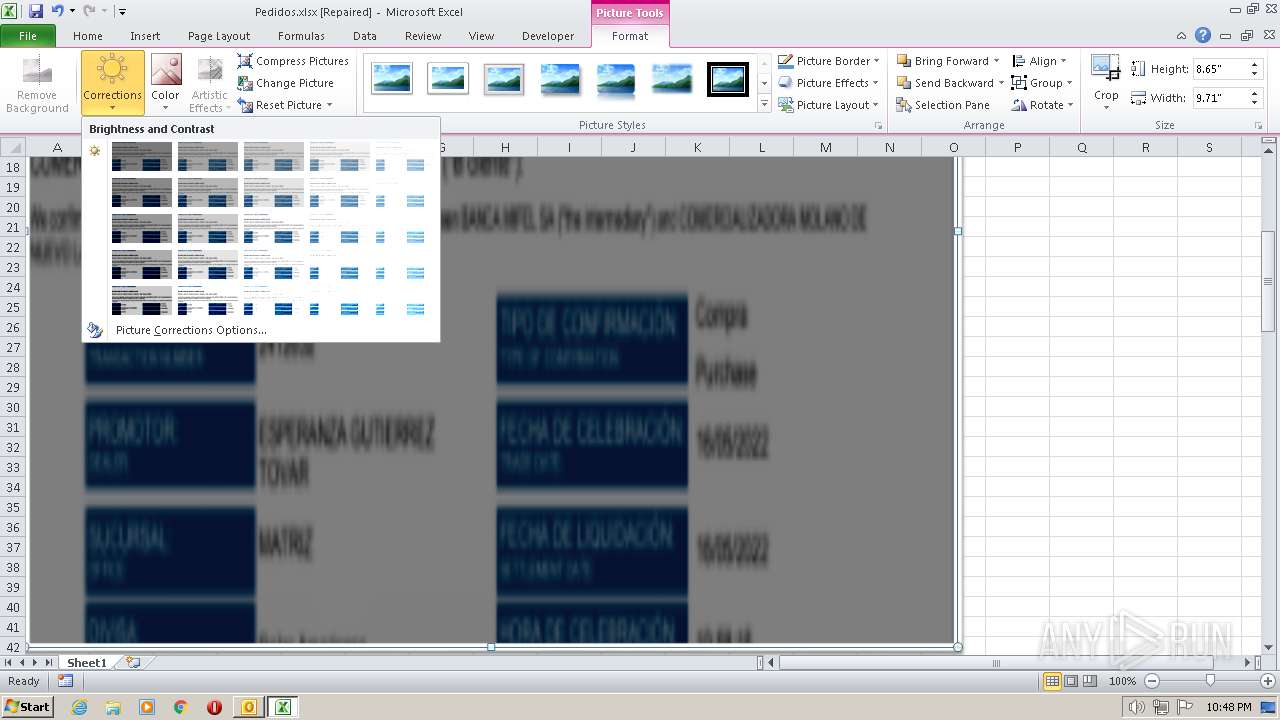Image resolution: width=1280 pixels, height=720 pixels.
Task: Switch to the Developer tab
Action: point(548,36)
